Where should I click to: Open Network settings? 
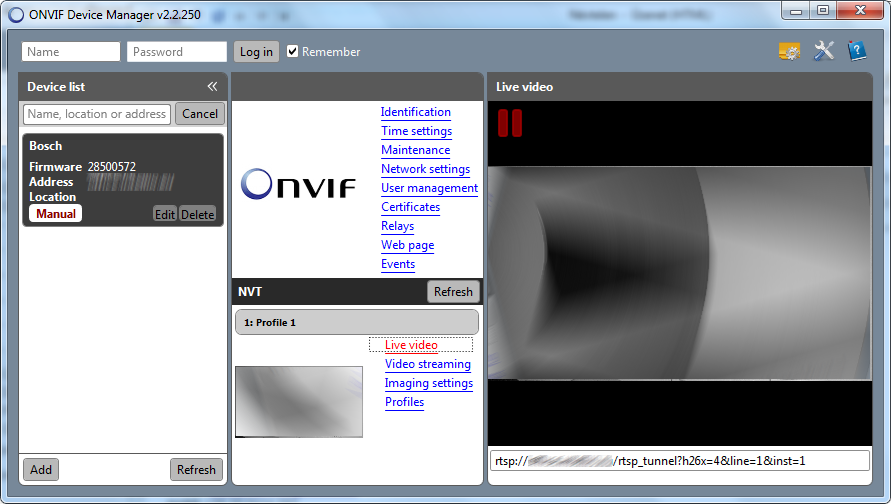point(426,169)
